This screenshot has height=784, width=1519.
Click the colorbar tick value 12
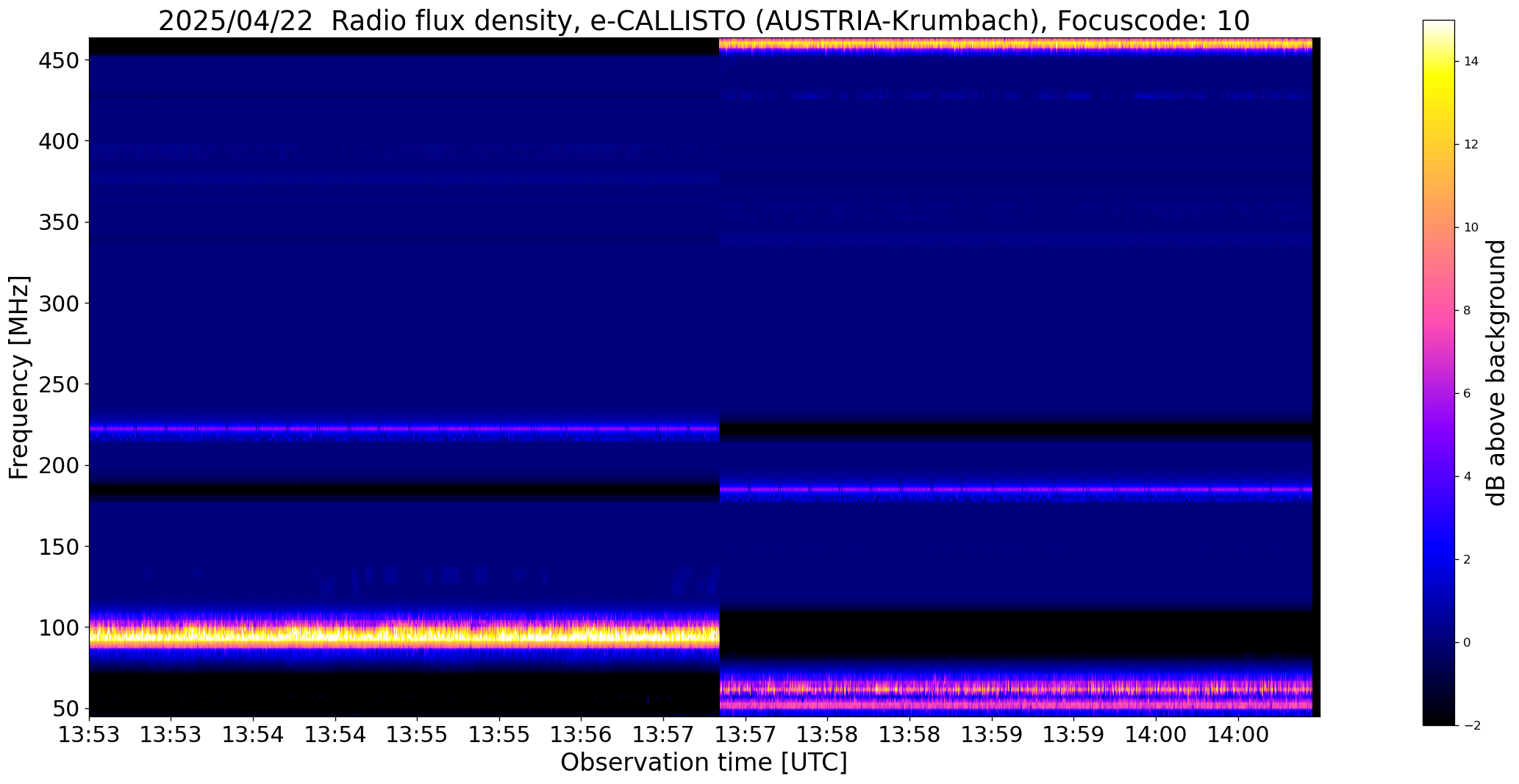[1470, 145]
